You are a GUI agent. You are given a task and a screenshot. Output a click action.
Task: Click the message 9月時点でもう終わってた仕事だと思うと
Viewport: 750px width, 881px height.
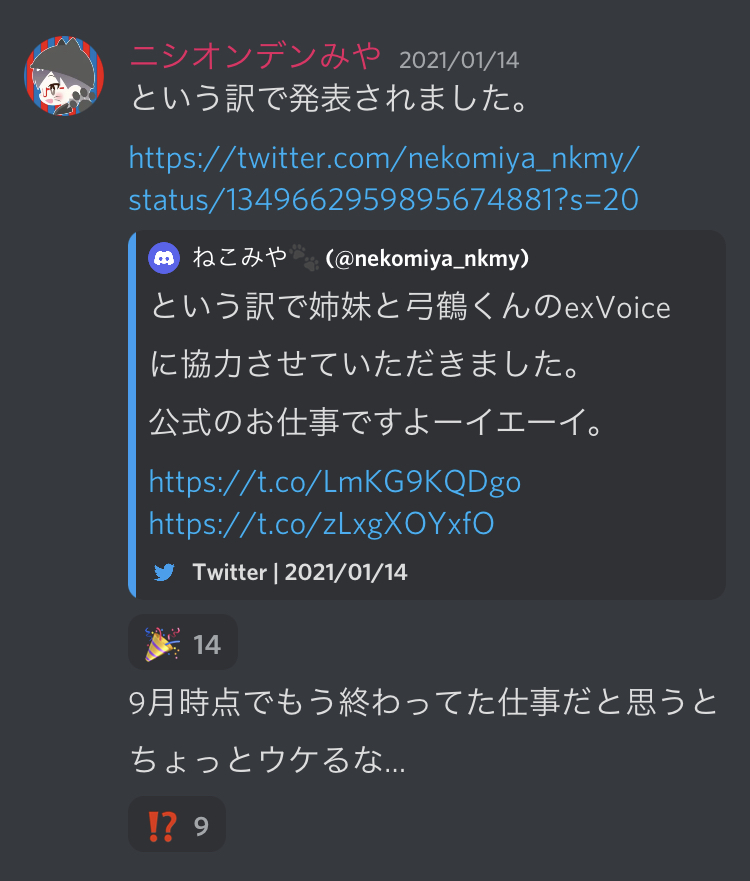[424, 702]
